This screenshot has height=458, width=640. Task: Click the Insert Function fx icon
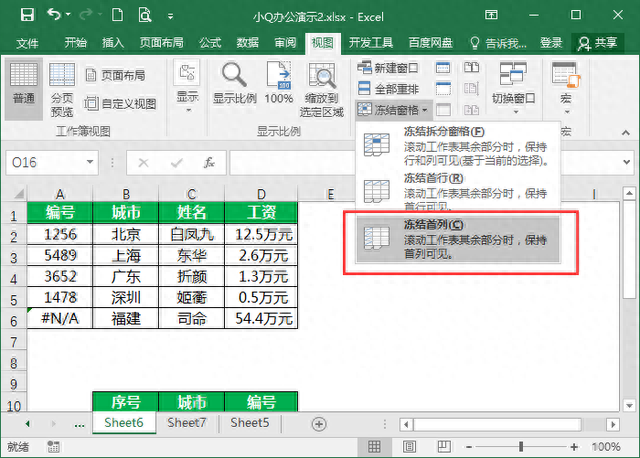pyautogui.click(x=209, y=162)
